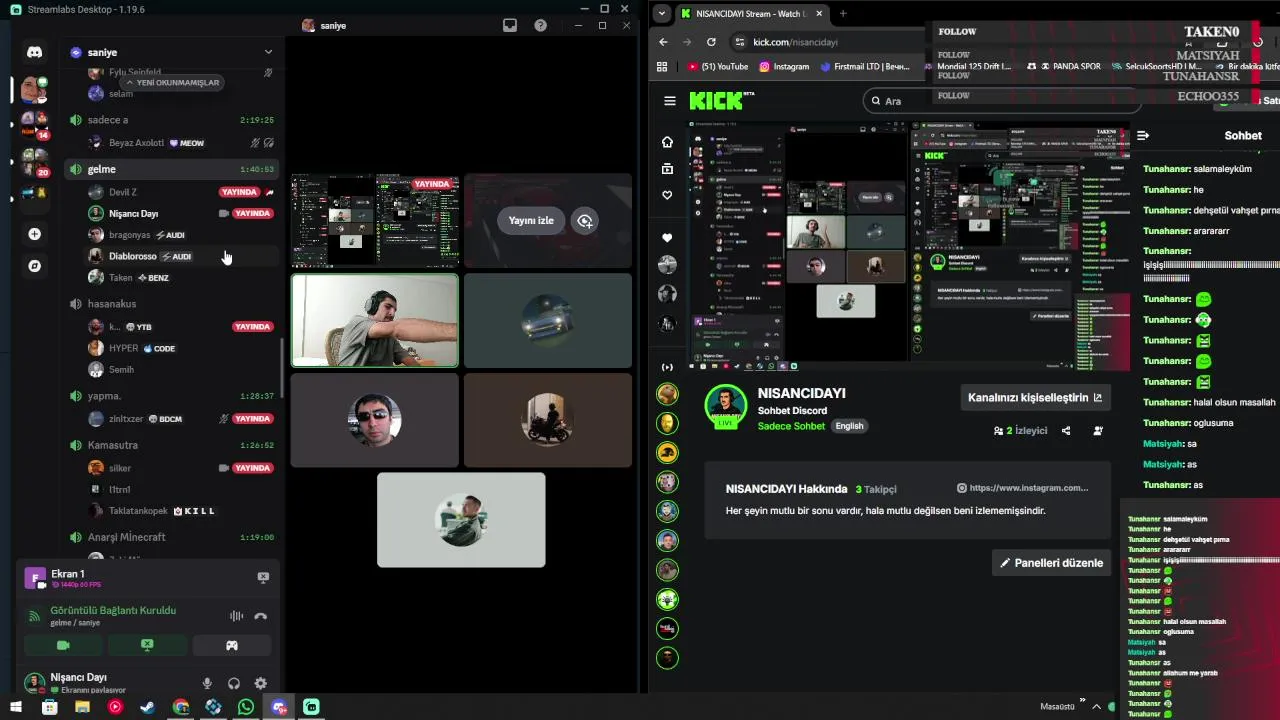
Task: Open connection info 'Görüntülü Bağlantı Kuruldu'
Action: [113, 610]
